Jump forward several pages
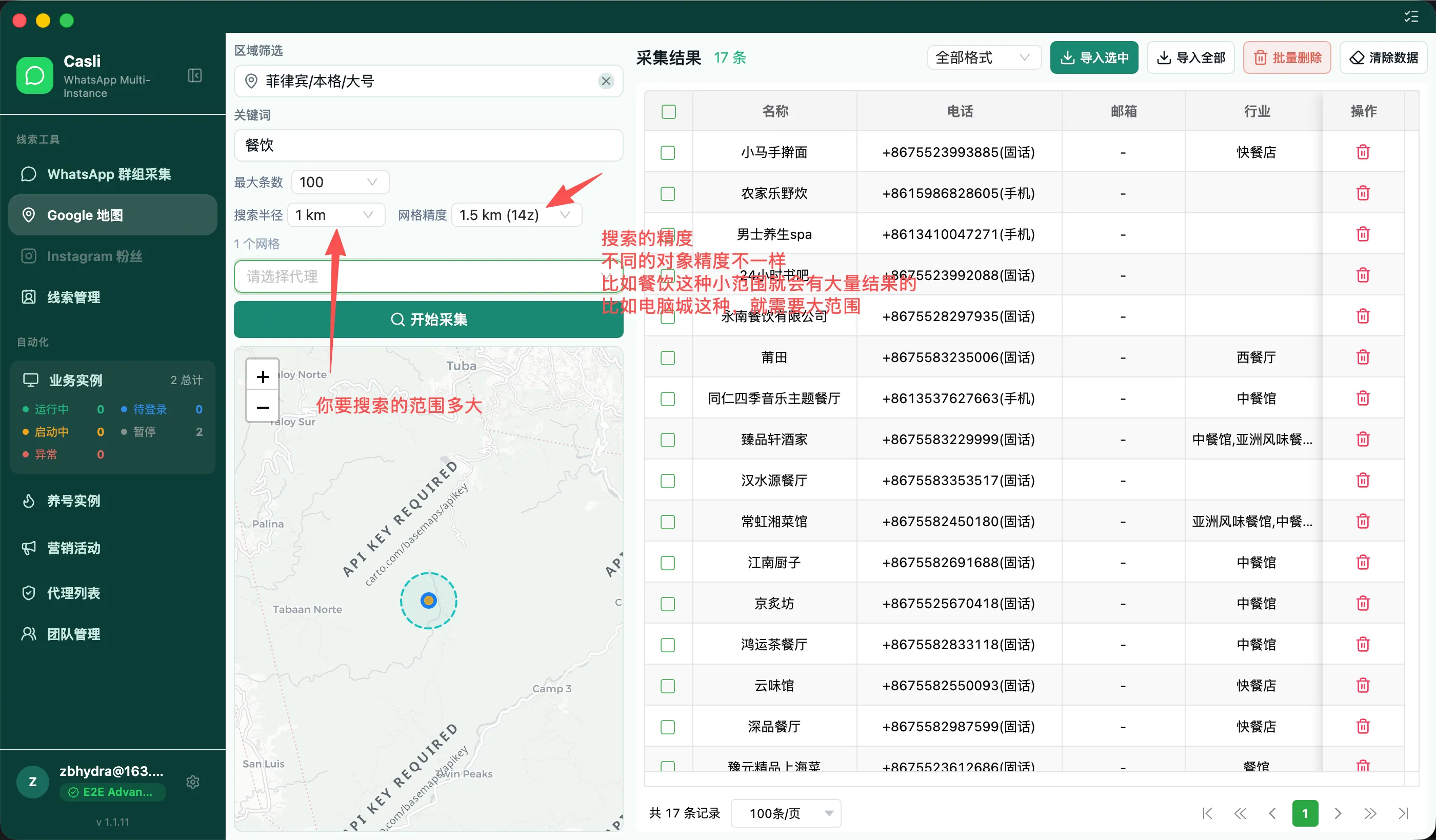The height and width of the screenshot is (840, 1436). click(1370, 813)
